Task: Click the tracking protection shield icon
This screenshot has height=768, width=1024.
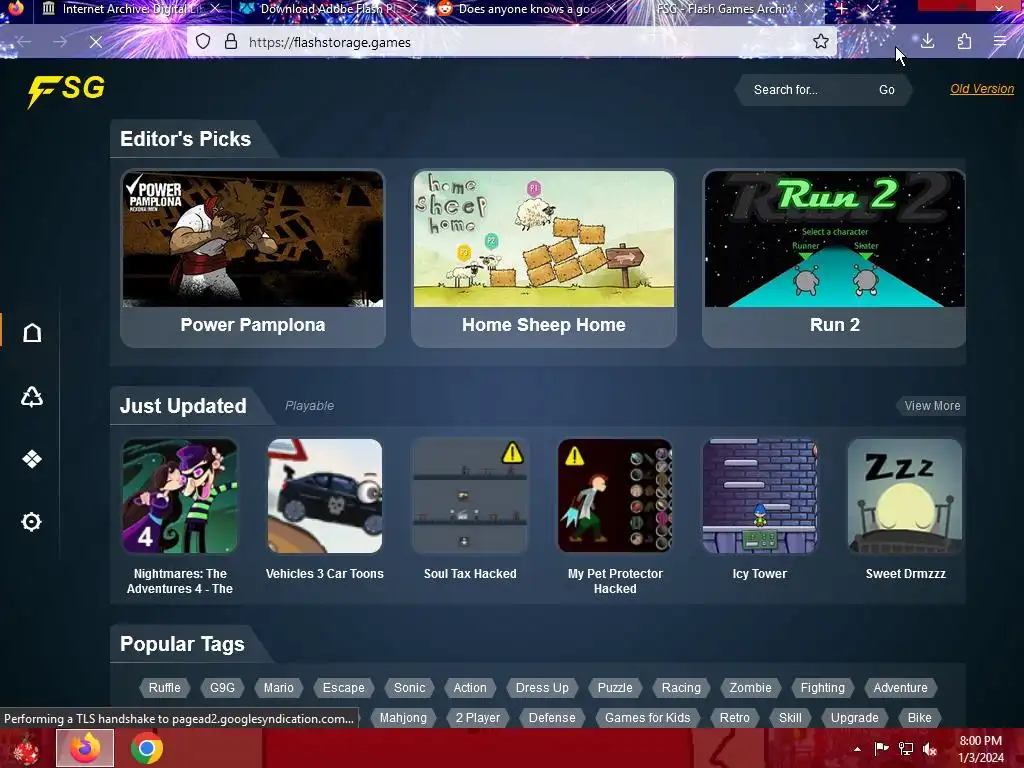Action: [203, 42]
